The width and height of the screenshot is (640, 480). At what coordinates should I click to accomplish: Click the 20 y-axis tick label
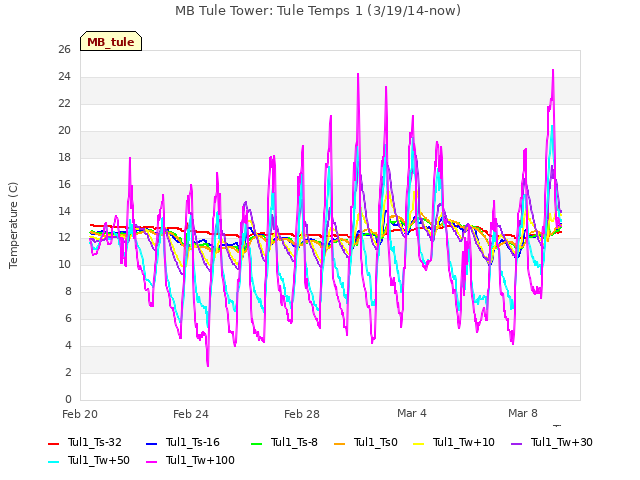point(64,130)
